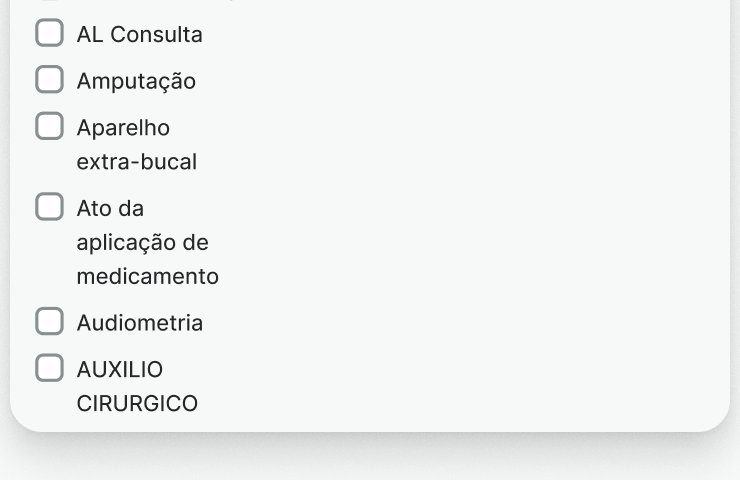
Task: Click the word "Ato" in the list
Action: pyautogui.click(x=91, y=209)
